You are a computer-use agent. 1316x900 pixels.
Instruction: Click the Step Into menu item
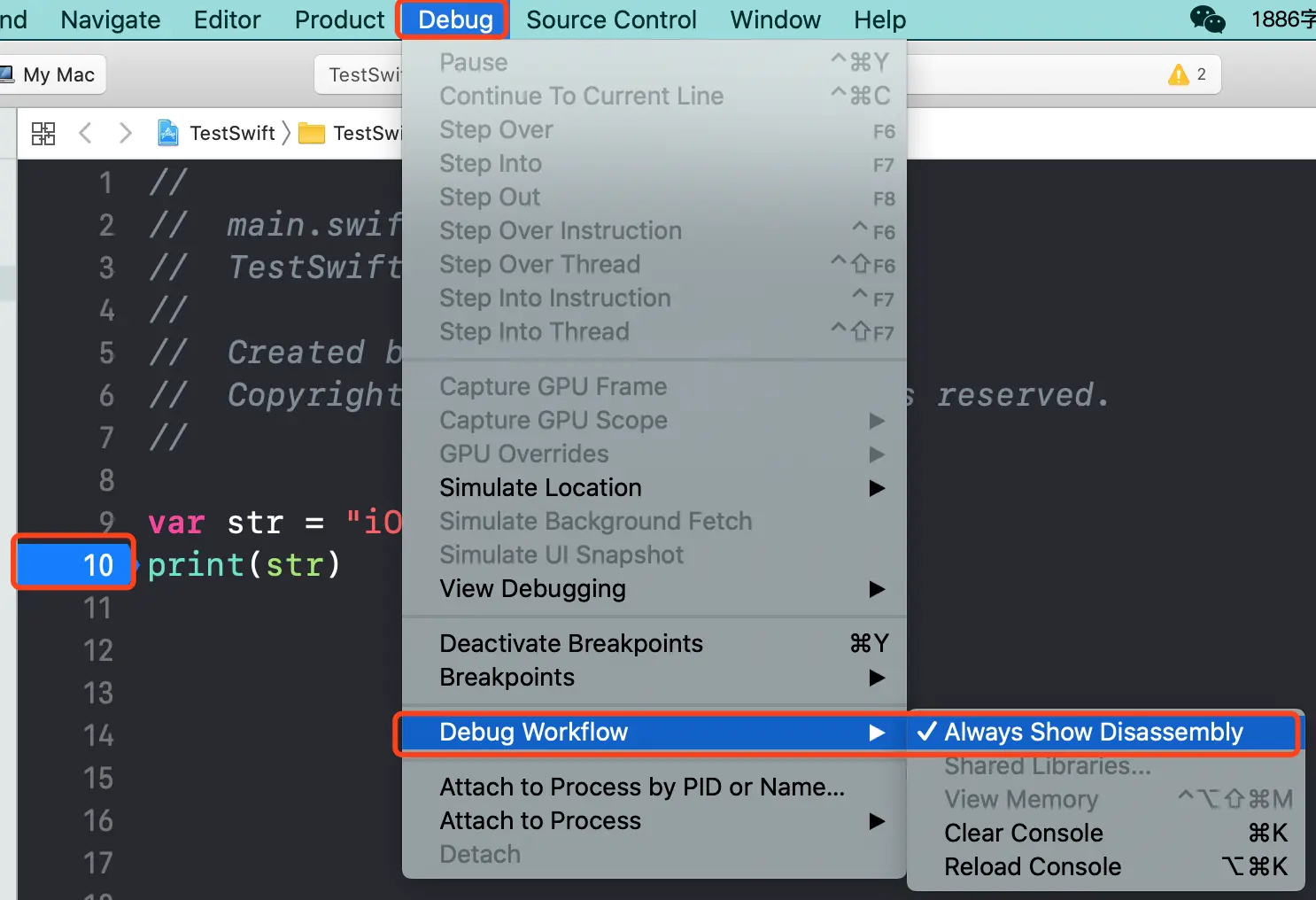click(654, 164)
